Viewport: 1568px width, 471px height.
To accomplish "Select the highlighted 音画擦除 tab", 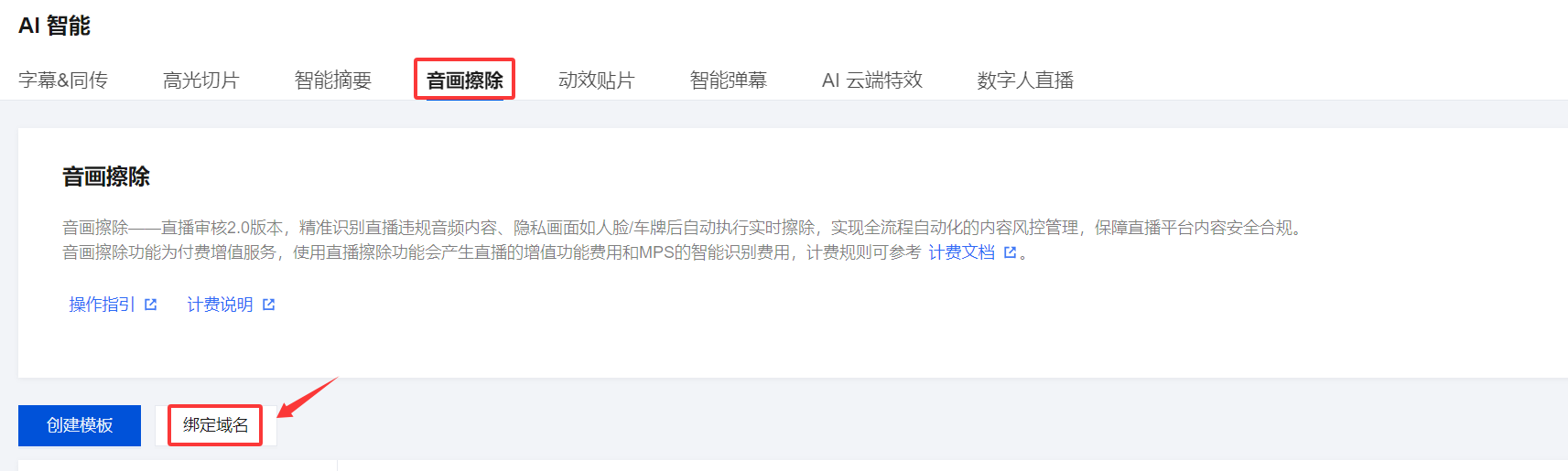I will (x=465, y=80).
